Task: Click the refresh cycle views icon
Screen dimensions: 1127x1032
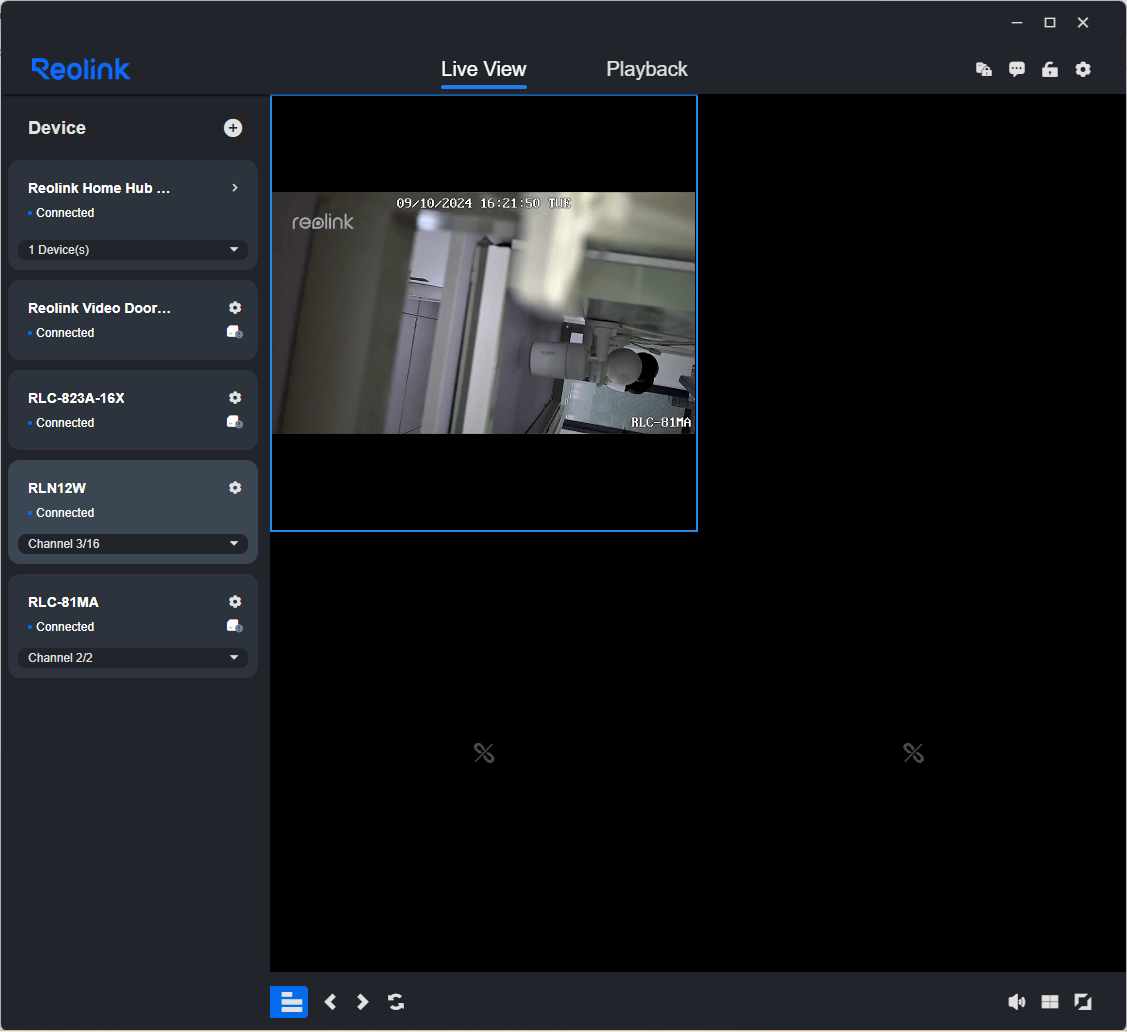Action: click(396, 1002)
